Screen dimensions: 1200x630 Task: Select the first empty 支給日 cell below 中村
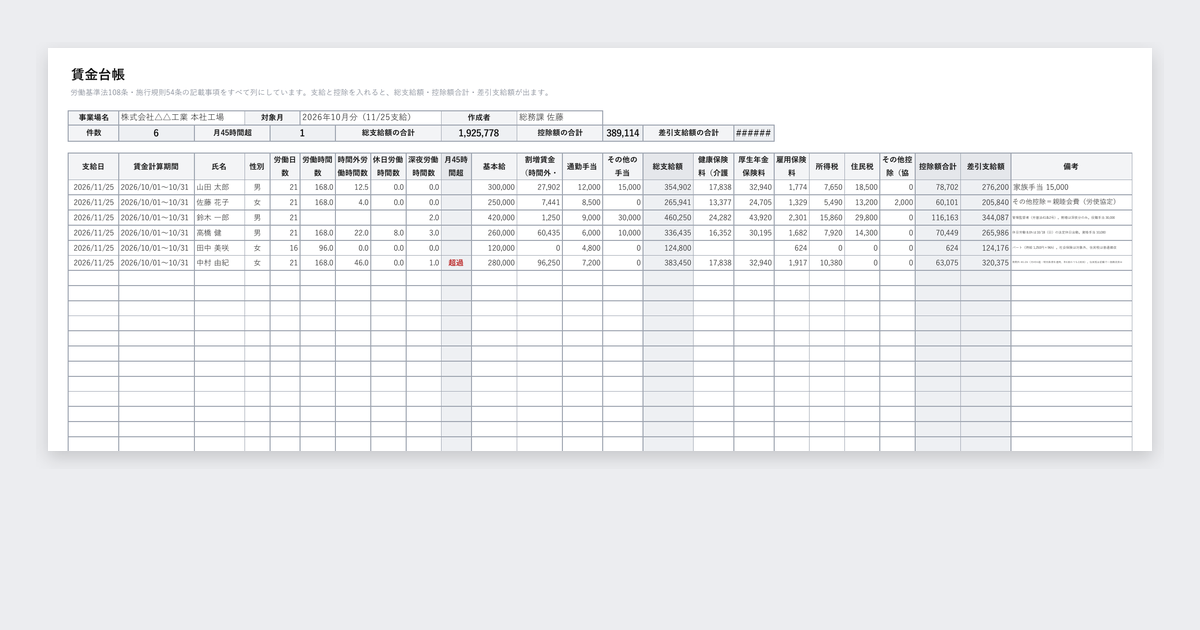coord(93,277)
